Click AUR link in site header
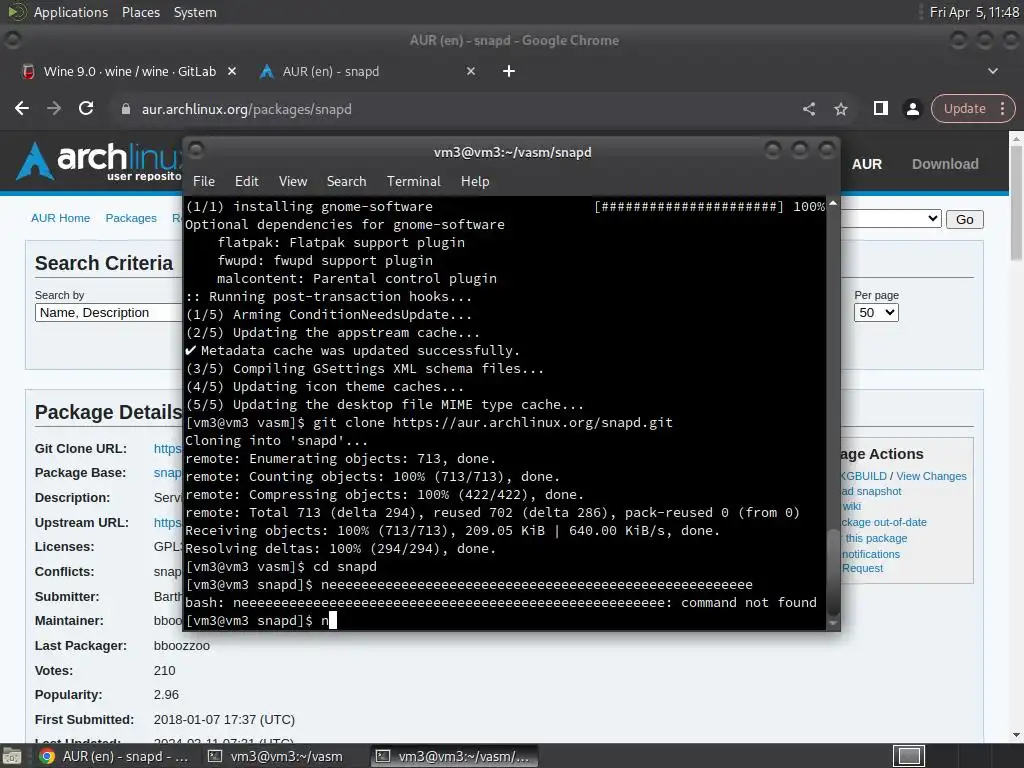1024x768 pixels. point(867,164)
